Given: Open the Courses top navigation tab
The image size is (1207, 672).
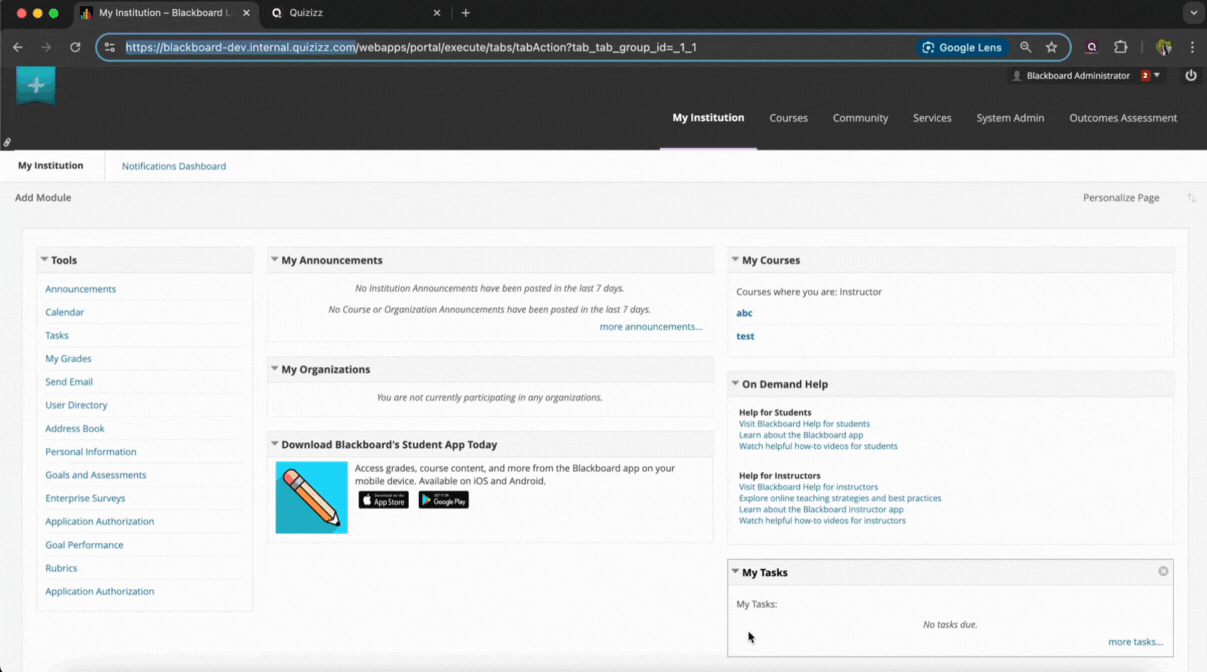Looking at the screenshot, I should [788, 118].
